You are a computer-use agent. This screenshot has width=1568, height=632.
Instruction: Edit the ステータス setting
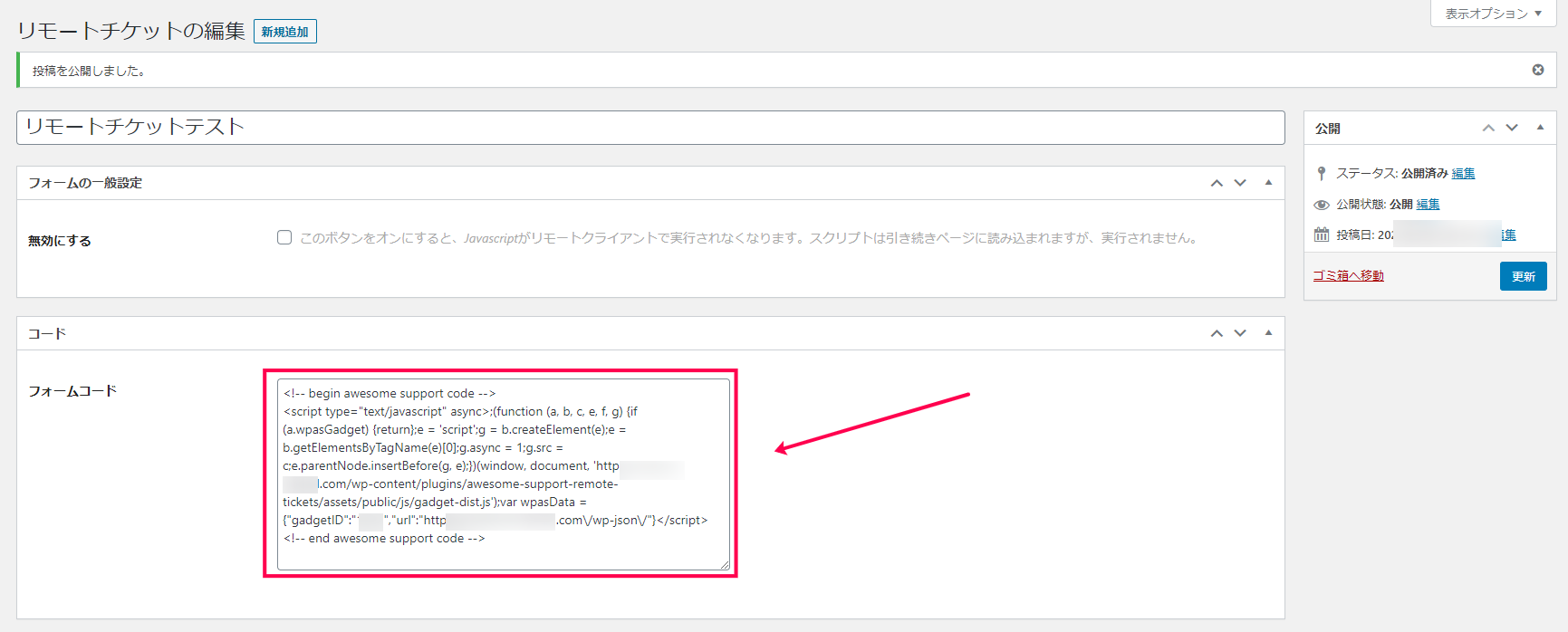click(1463, 173)
